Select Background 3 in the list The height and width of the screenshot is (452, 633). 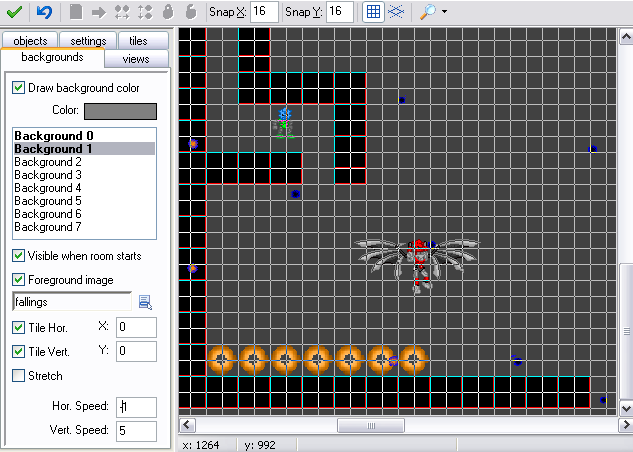[x=48, y=175]
